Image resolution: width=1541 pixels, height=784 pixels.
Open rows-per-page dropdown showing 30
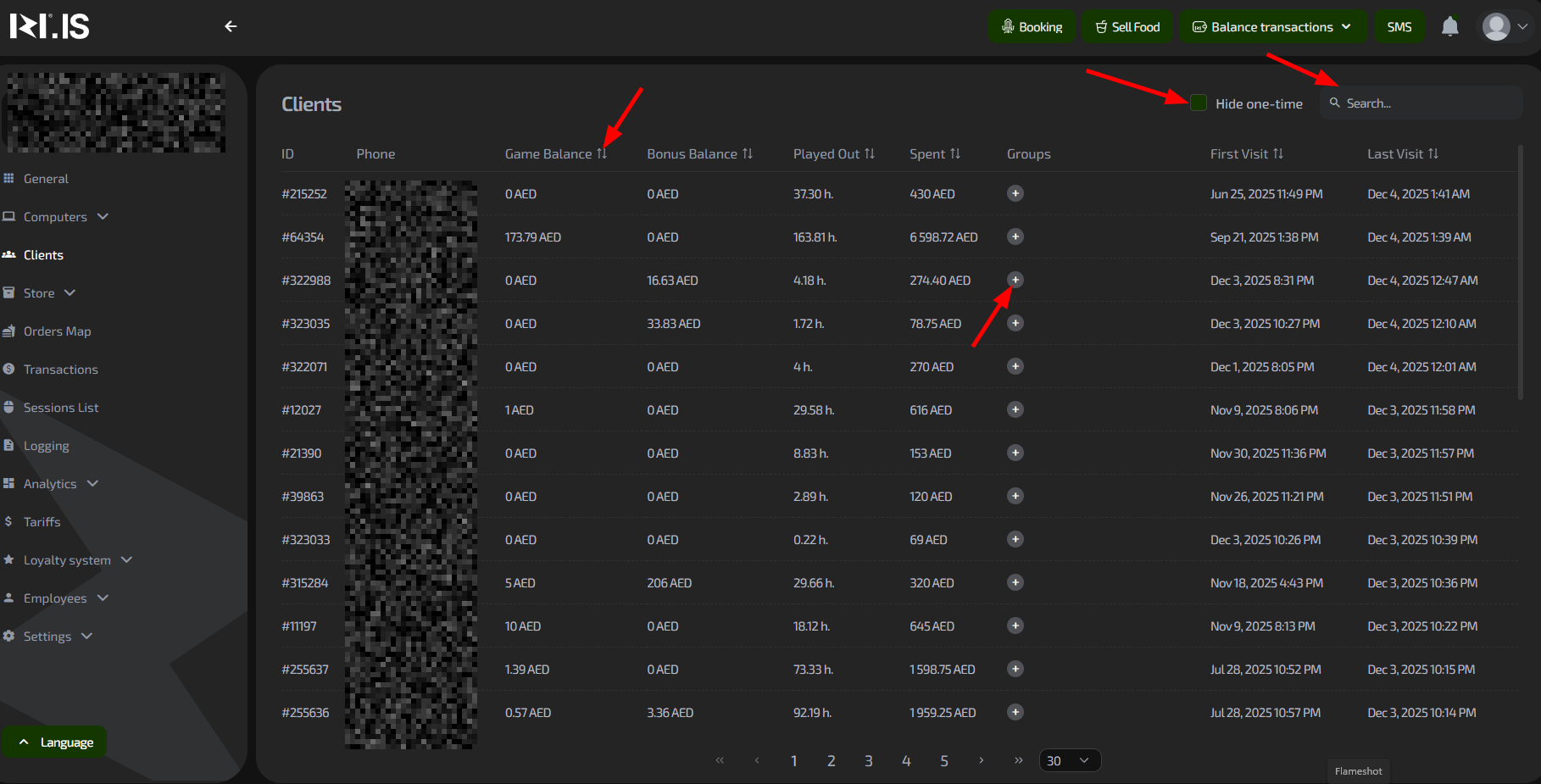(x=1069, y=760)
